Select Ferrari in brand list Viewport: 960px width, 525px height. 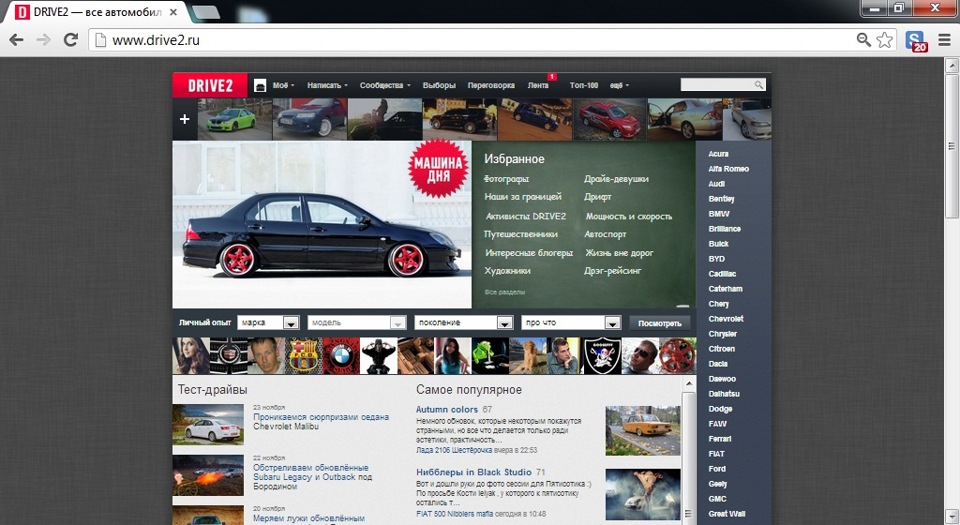point(719,439)
